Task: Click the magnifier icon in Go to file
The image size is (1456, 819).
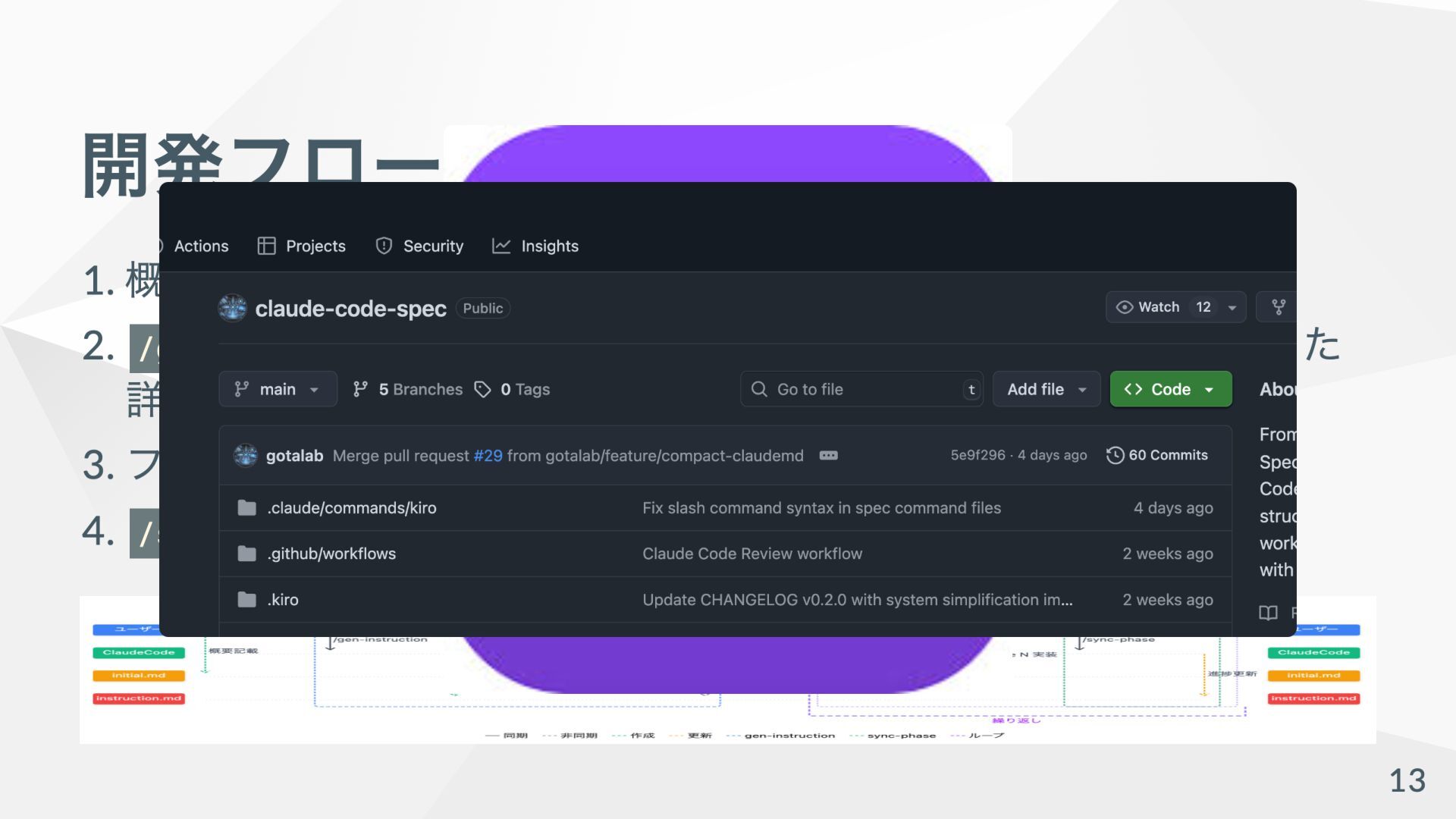Action: coord(759,389)
